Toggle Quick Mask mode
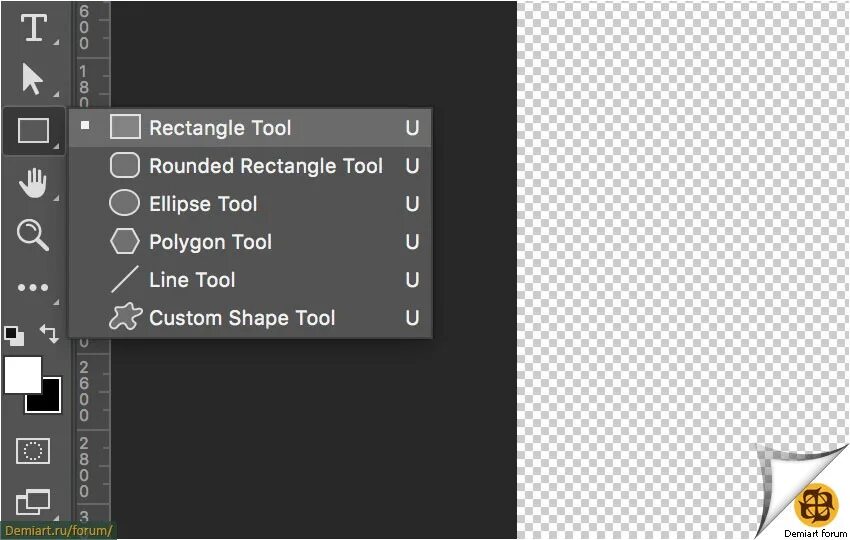The width and height of the screenshot is (850, 540). click(33, 451)
